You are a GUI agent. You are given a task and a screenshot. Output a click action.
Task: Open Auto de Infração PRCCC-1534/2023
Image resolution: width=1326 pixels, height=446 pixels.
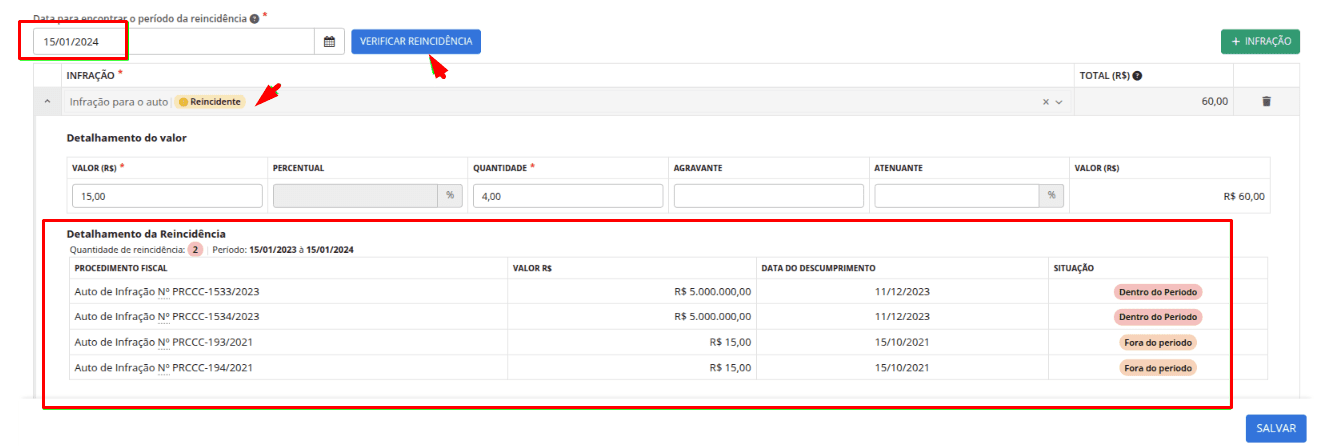point(167,316)
